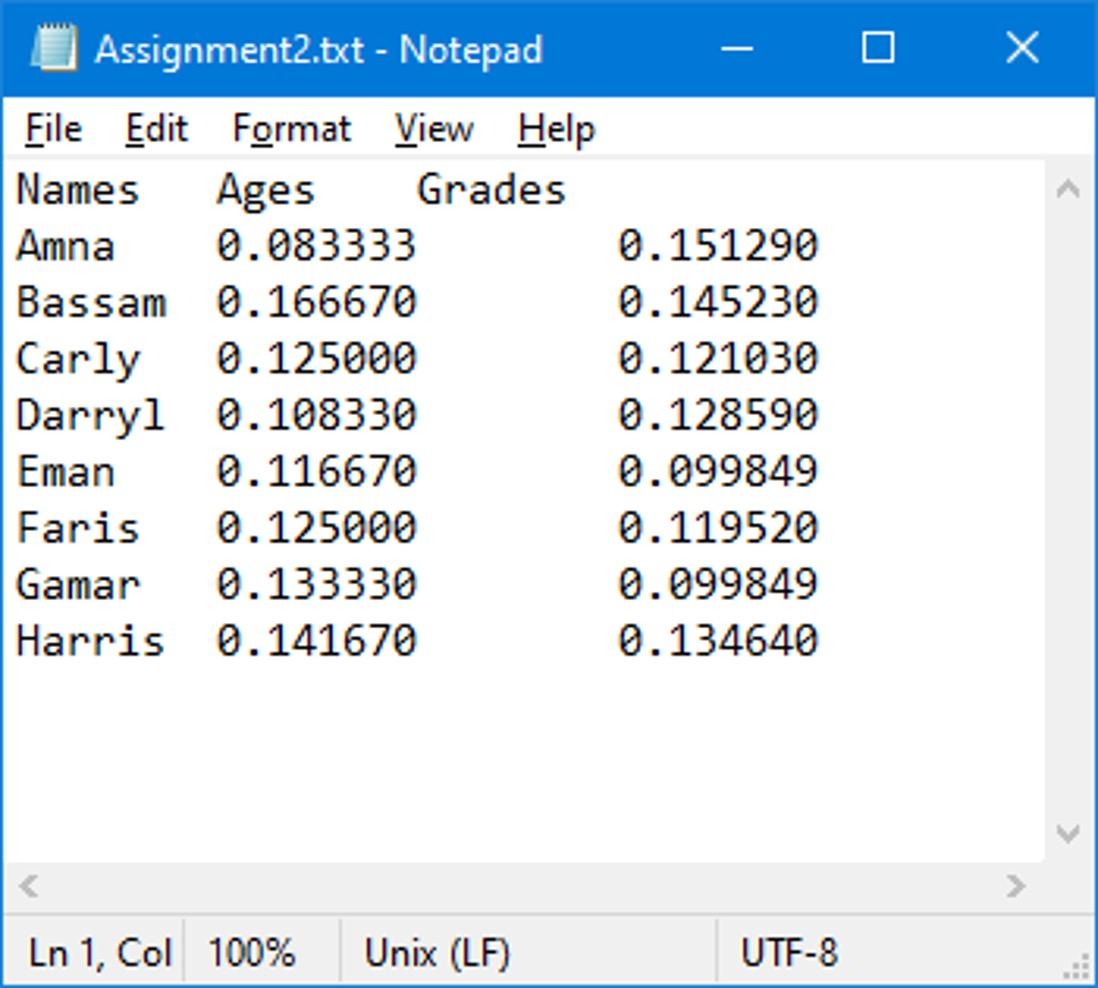Place cursor on the name Gamar
Screen dimensions: 1098x988
pos(78,584)
